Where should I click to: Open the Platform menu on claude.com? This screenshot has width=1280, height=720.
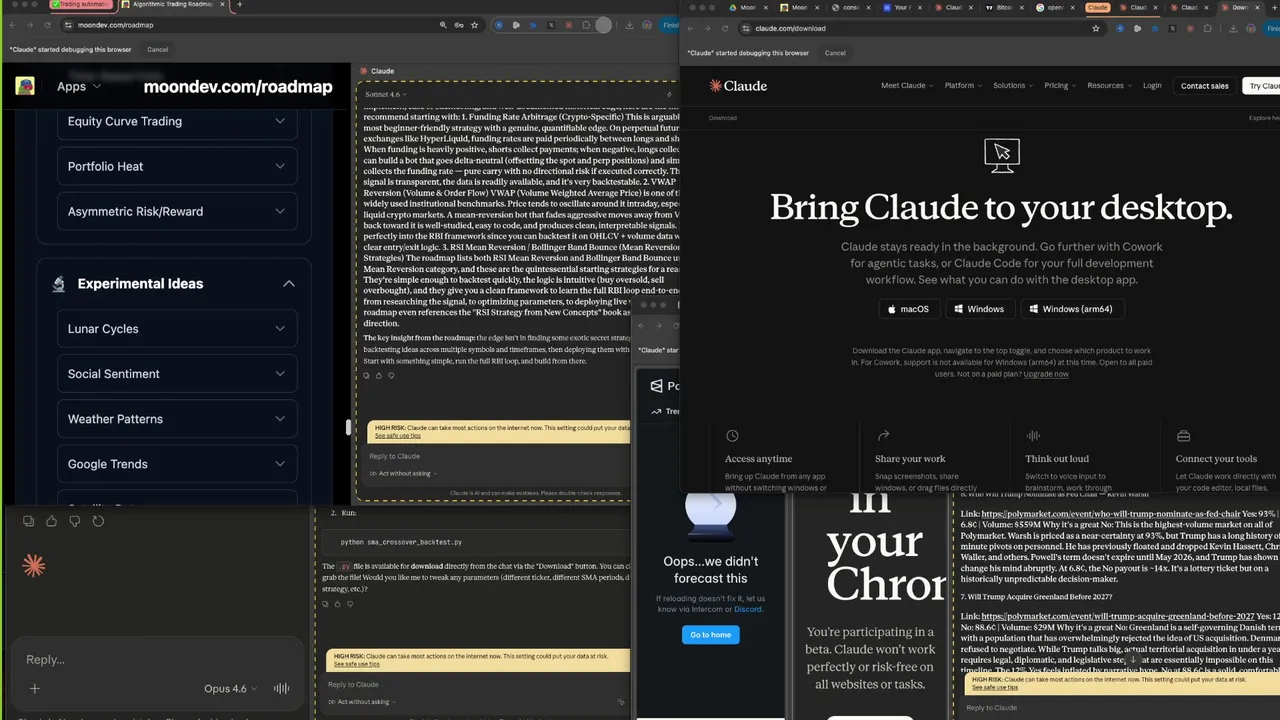click(963, 86)
